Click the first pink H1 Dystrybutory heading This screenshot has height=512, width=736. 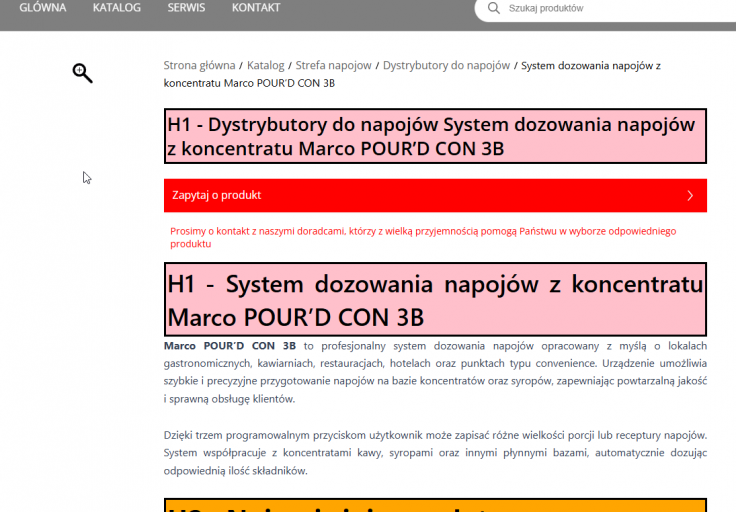click(435, 136)
